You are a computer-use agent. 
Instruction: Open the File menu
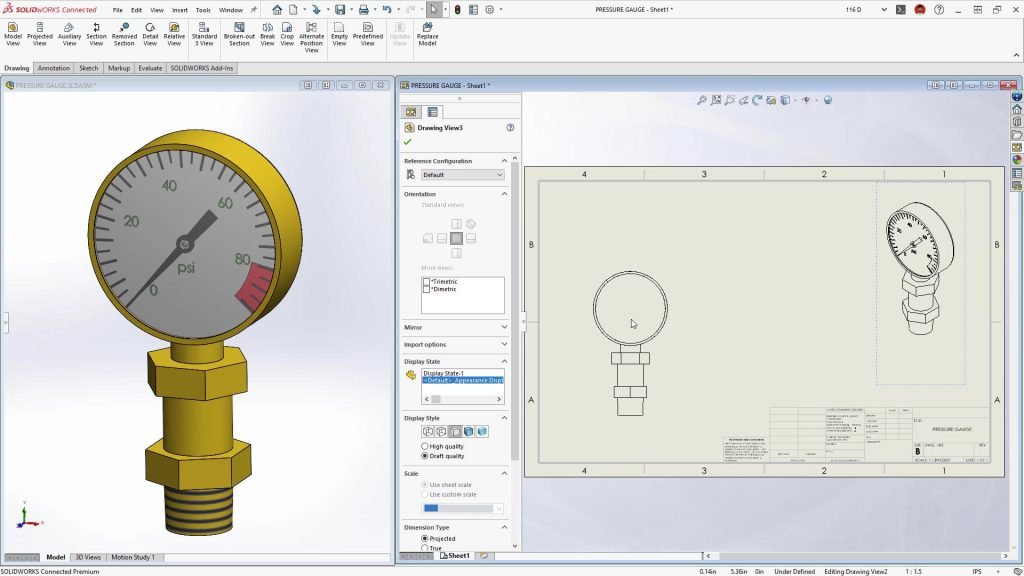tap(118, 10)
